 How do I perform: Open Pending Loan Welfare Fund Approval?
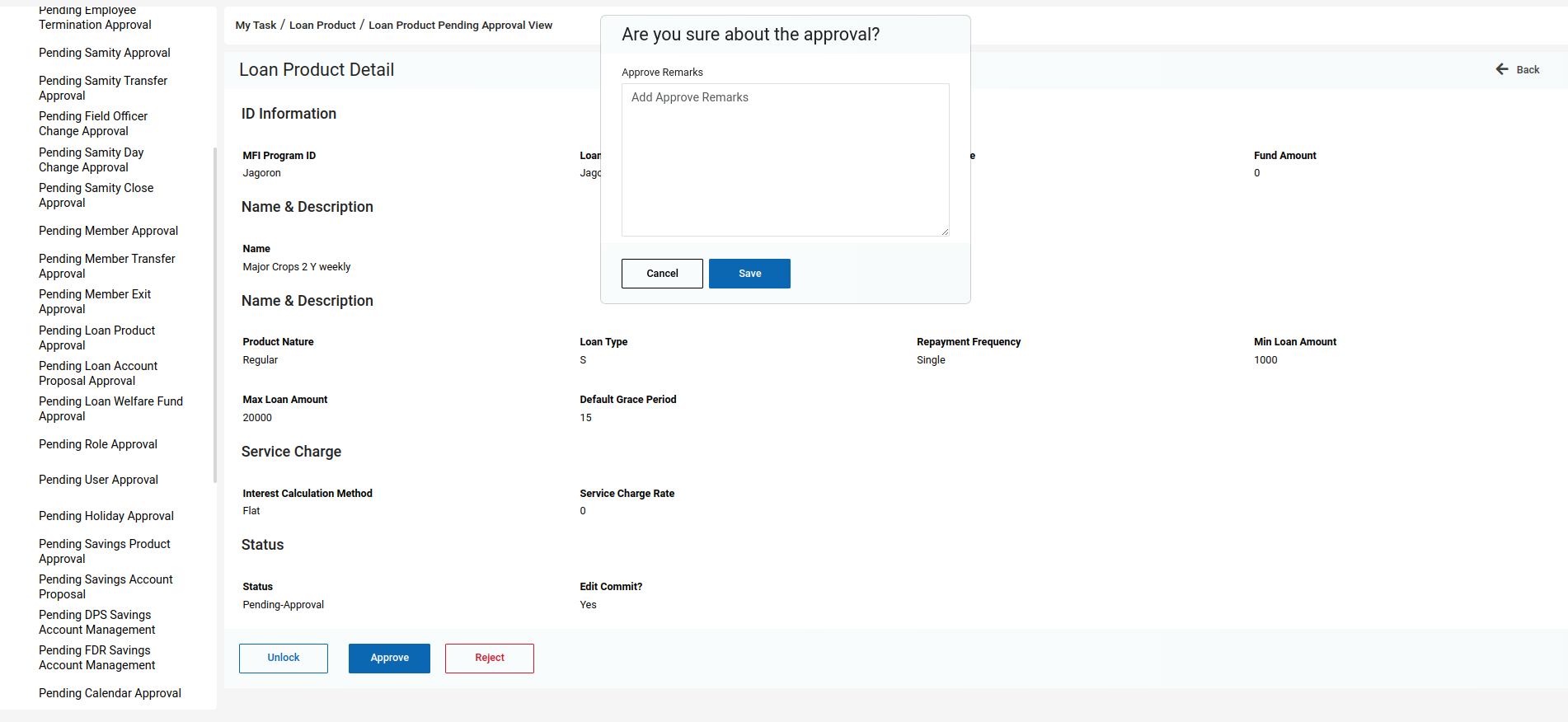pyautogui.click(x=110, y=409)
